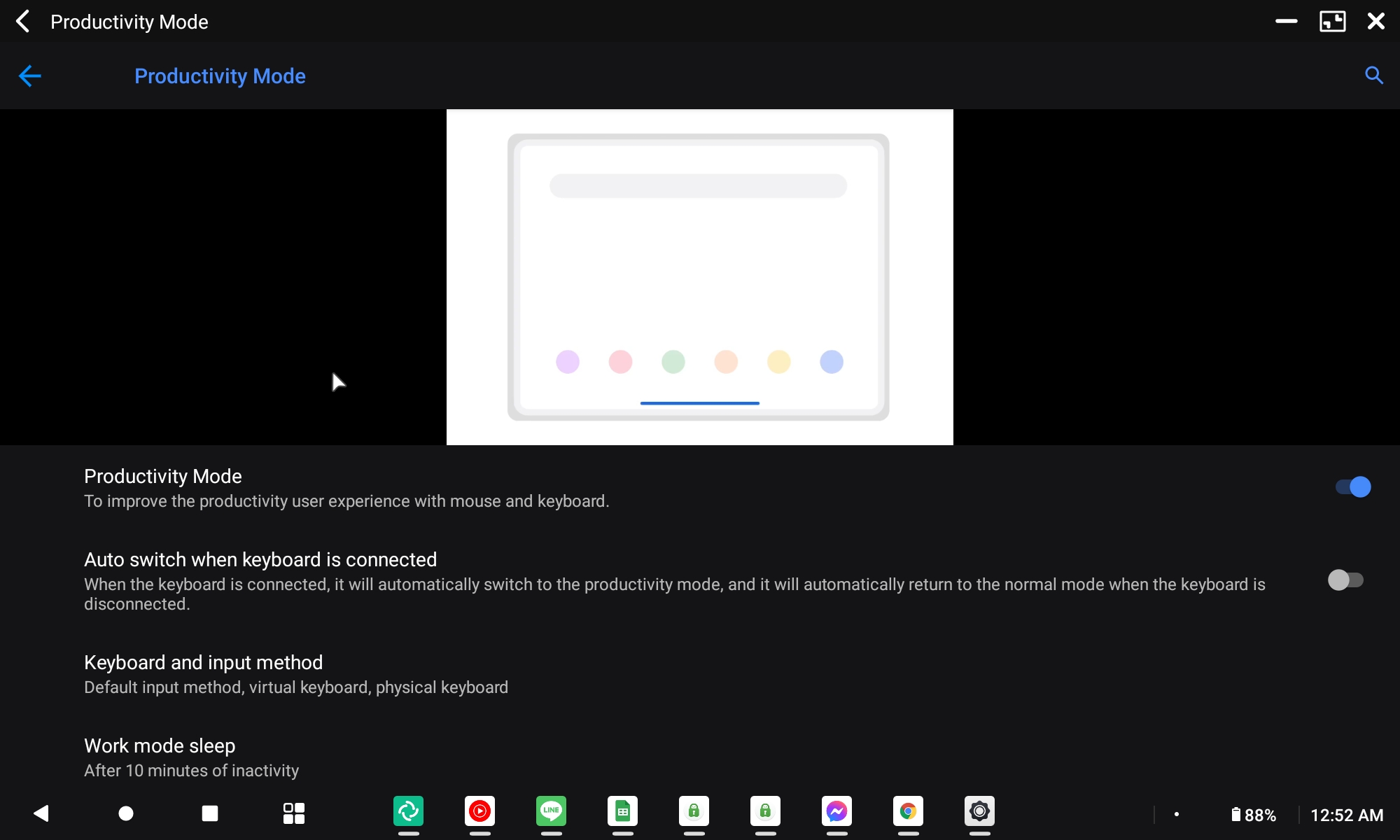Viewport: 1400px width, 840px height.
Task: Close the Productivity Mode window
Action: point(1376,21)
